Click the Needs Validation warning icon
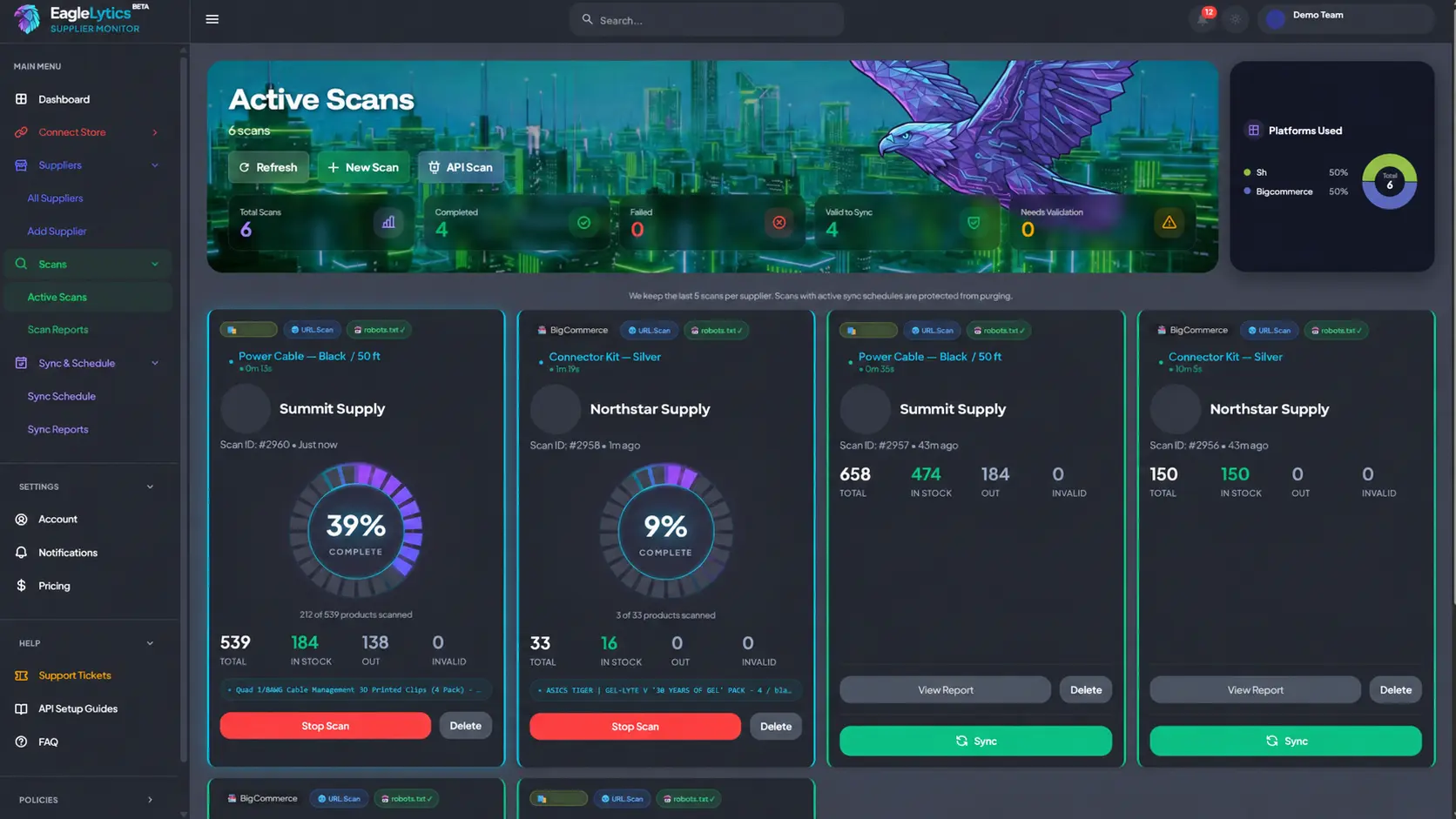 (1169, 222)
